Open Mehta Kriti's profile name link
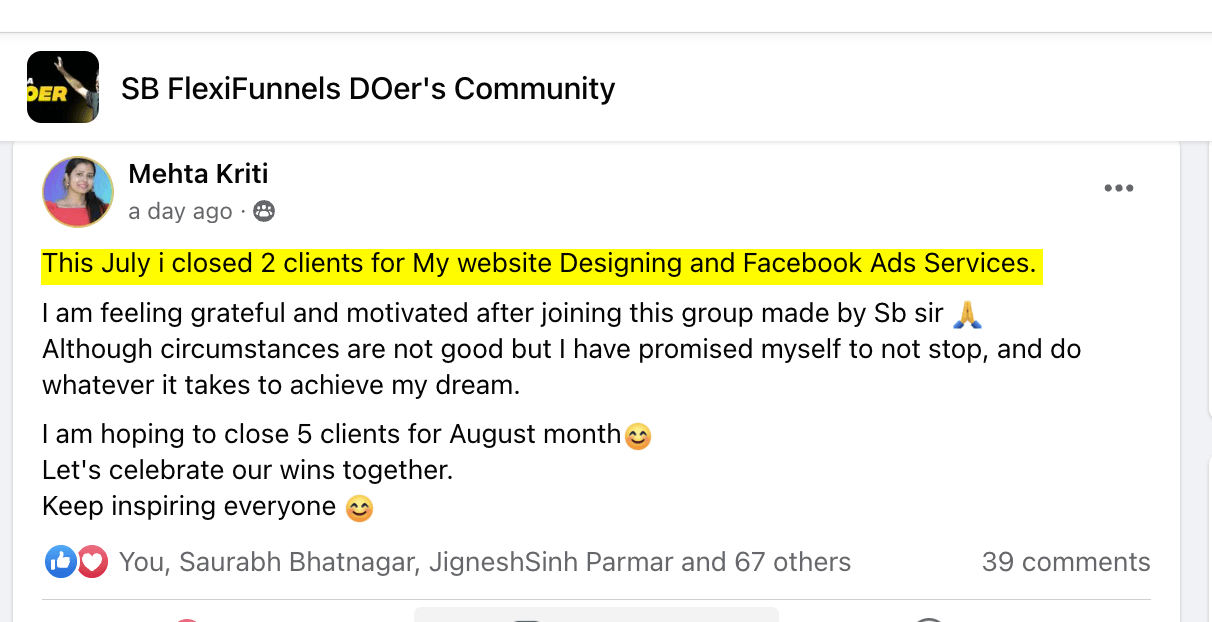The image size is (1212, 622). click(x=198, y=174)
